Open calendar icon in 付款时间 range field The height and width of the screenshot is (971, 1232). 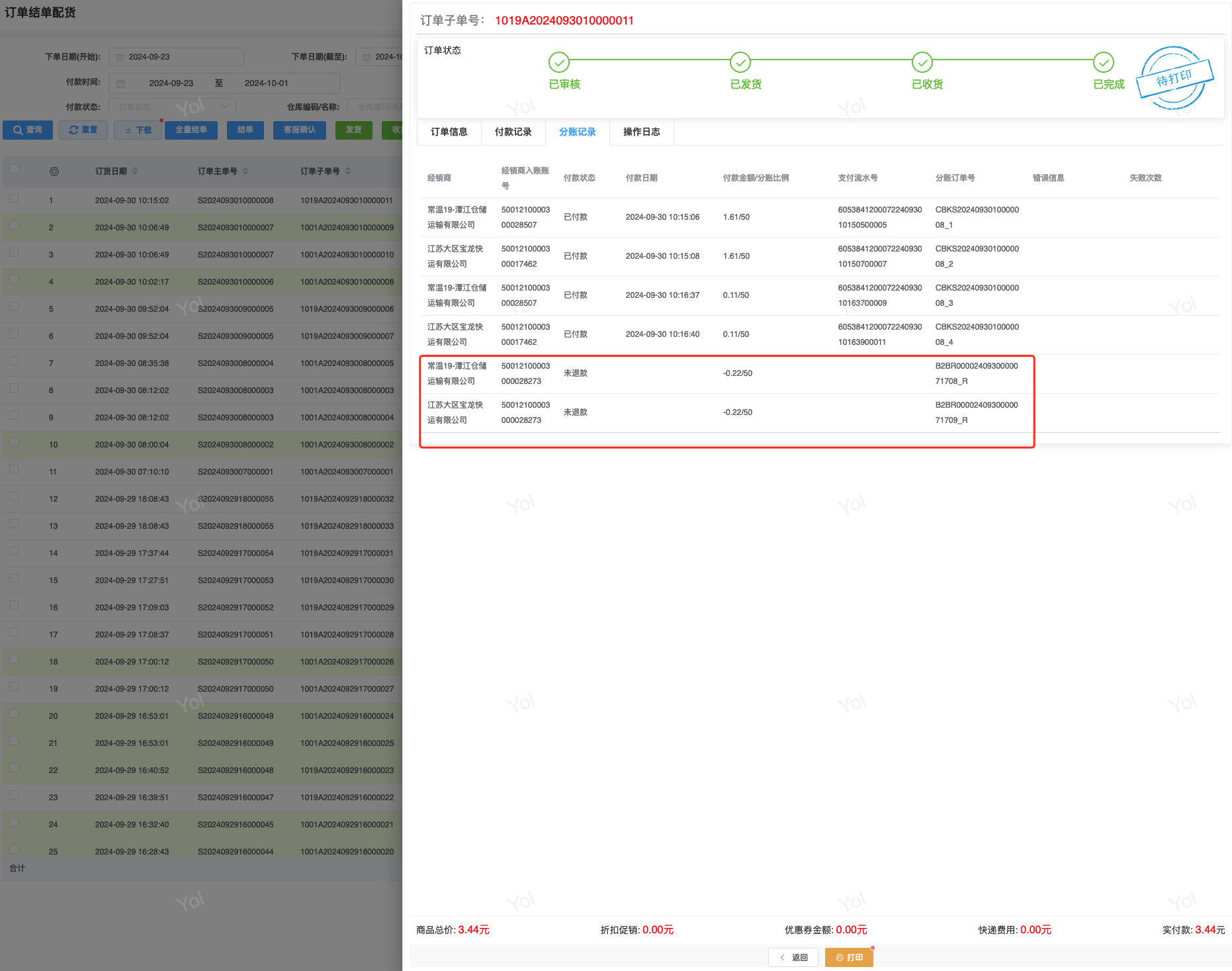click(120, 83)
